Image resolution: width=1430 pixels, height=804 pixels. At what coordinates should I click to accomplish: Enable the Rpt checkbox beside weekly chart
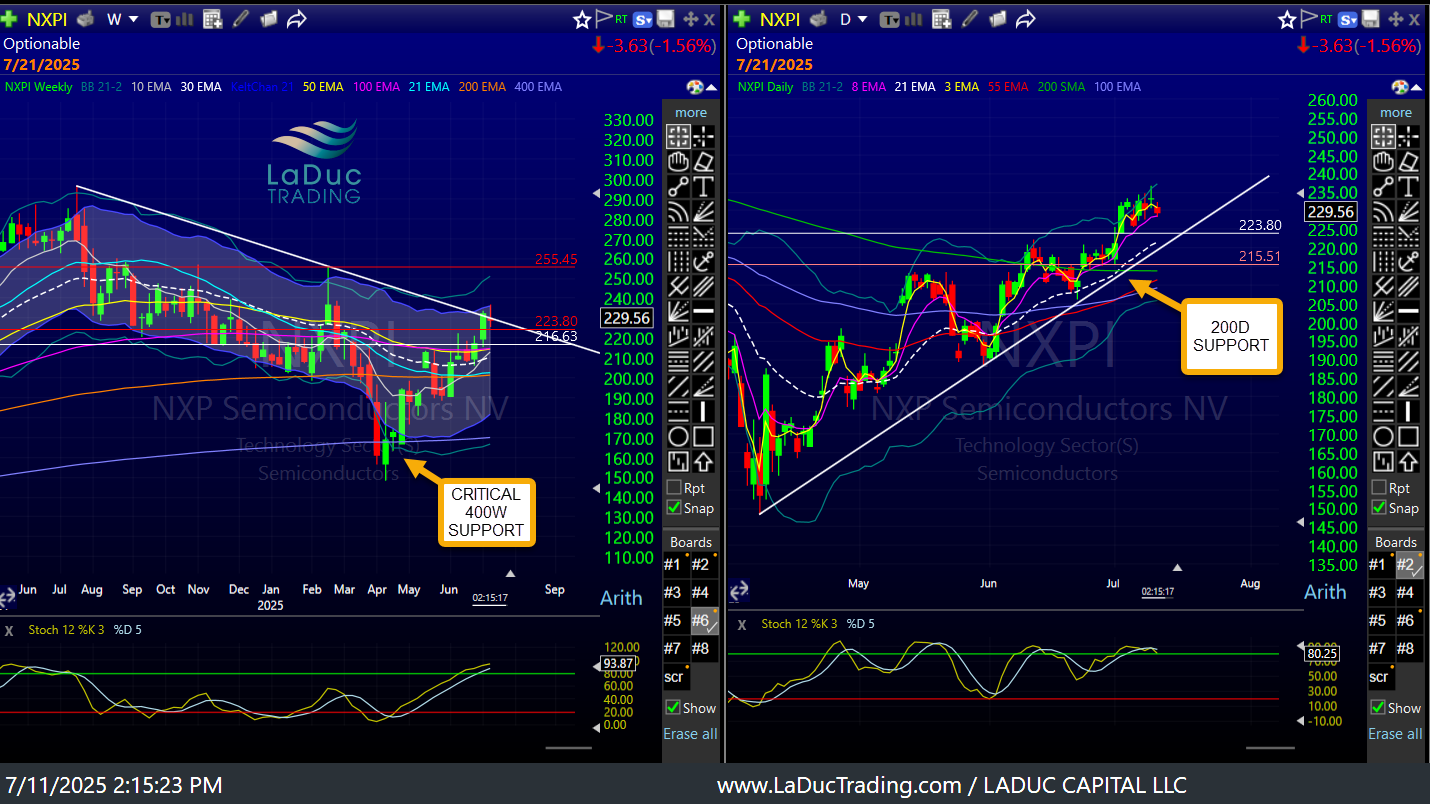click(x=675, y=488)
